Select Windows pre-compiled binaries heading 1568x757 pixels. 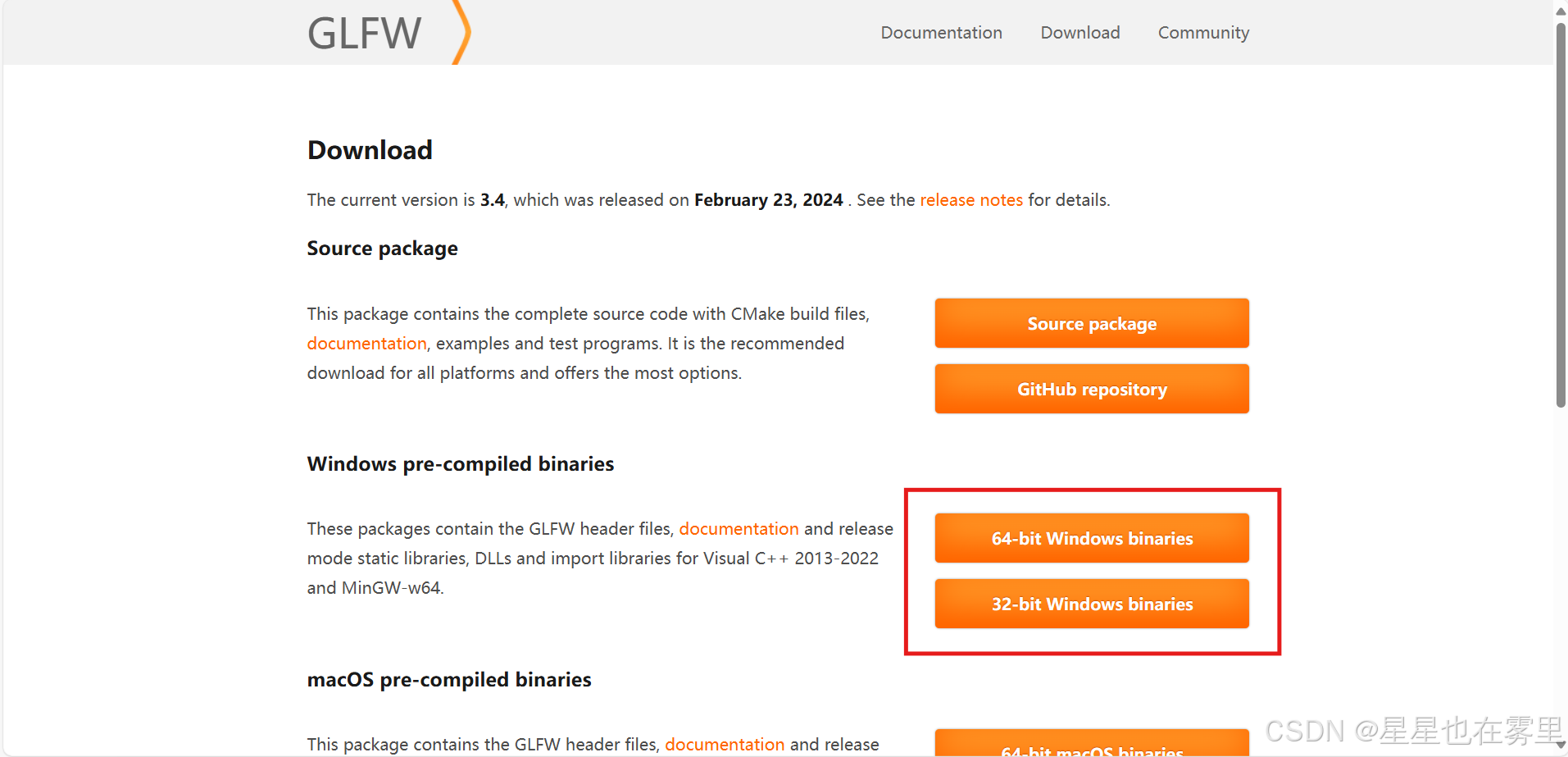[460, 464]
